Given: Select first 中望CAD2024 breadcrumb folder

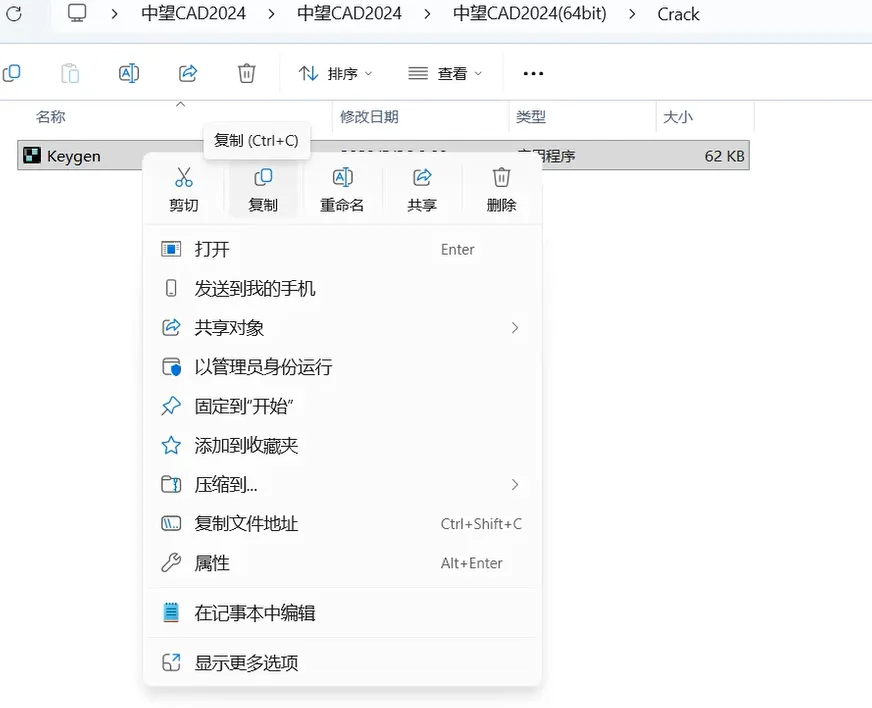Looking at the screenshot, I should pos(194,13).
